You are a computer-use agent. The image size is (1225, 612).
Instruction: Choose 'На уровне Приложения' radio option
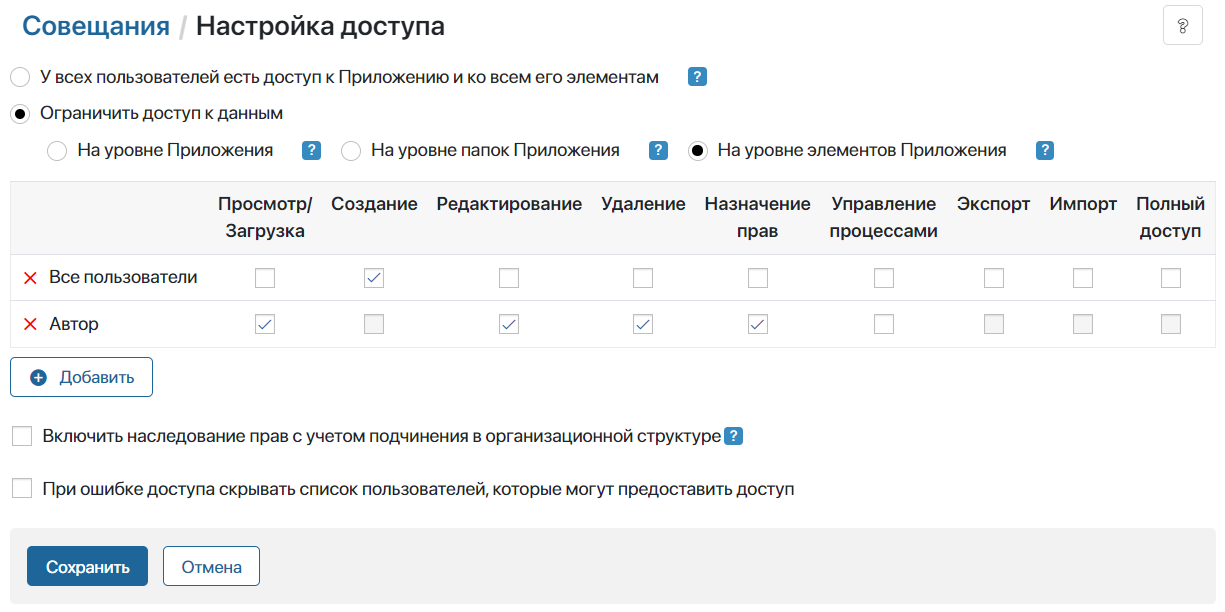[x=58, y=151]
